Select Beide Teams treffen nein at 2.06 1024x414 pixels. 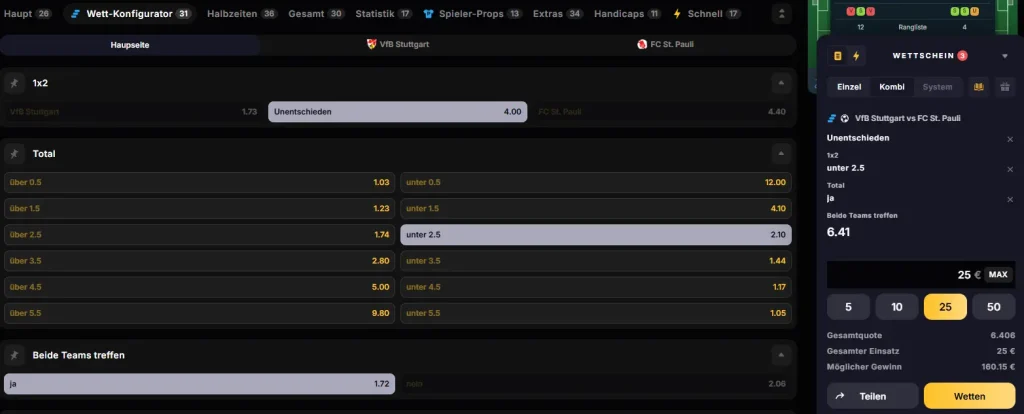click(596, 384)
